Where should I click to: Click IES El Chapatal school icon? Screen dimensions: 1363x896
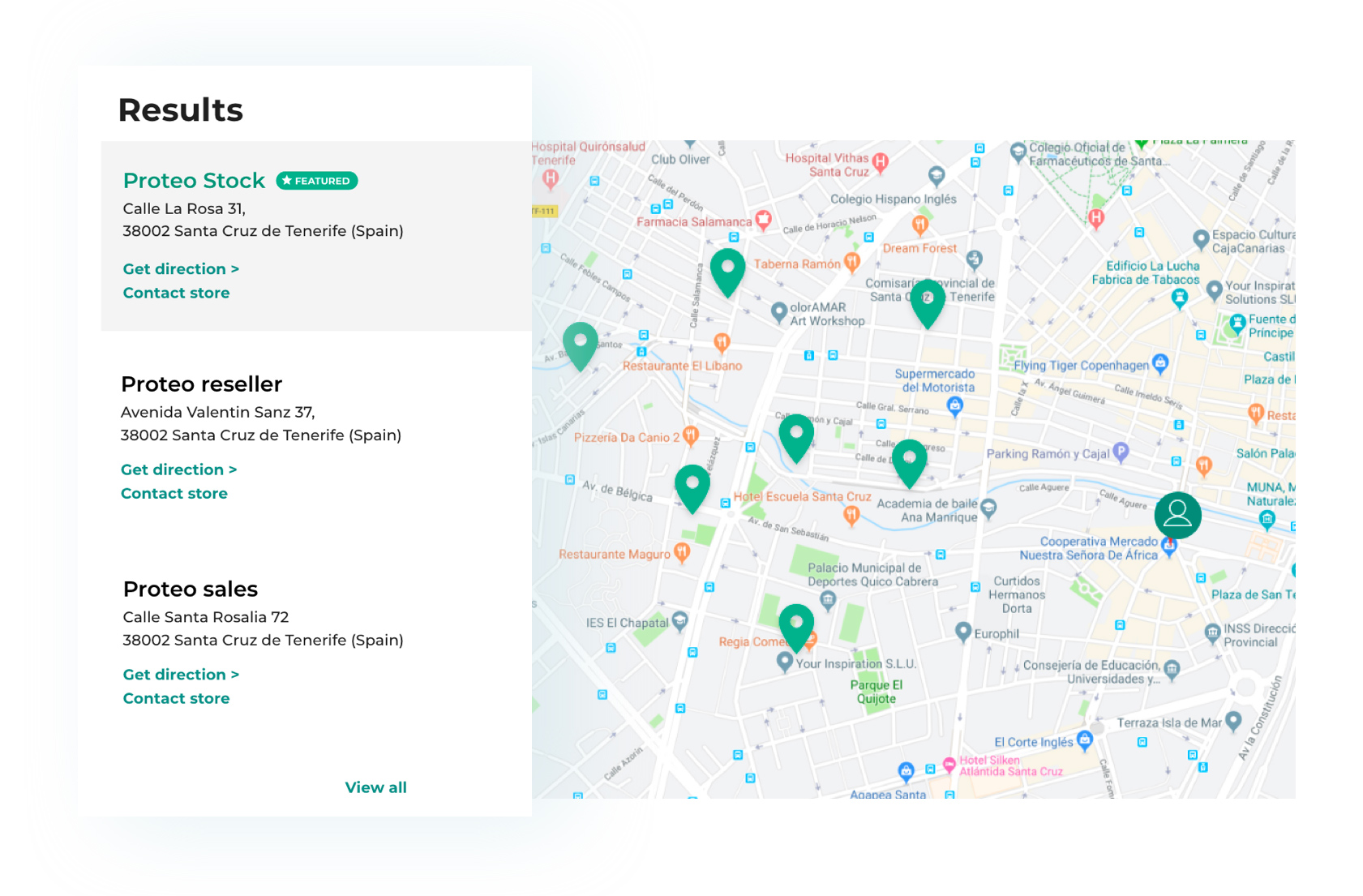[x=680, y=621]
